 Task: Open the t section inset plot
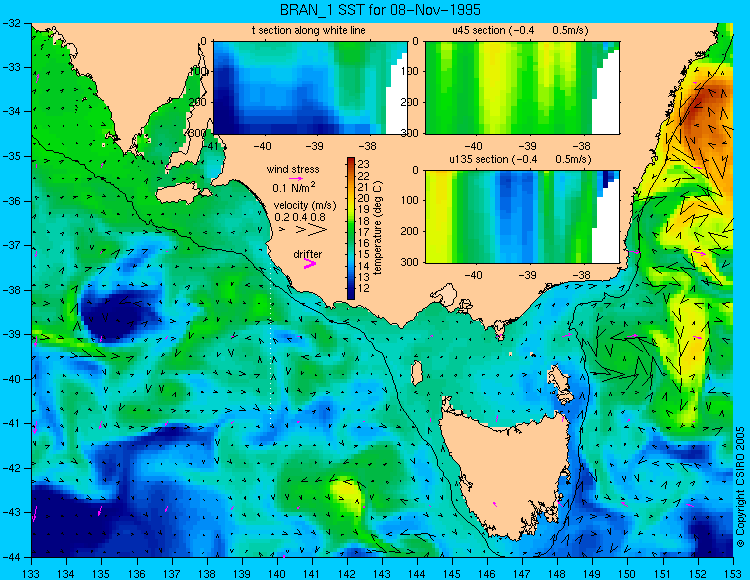[310, 88]
